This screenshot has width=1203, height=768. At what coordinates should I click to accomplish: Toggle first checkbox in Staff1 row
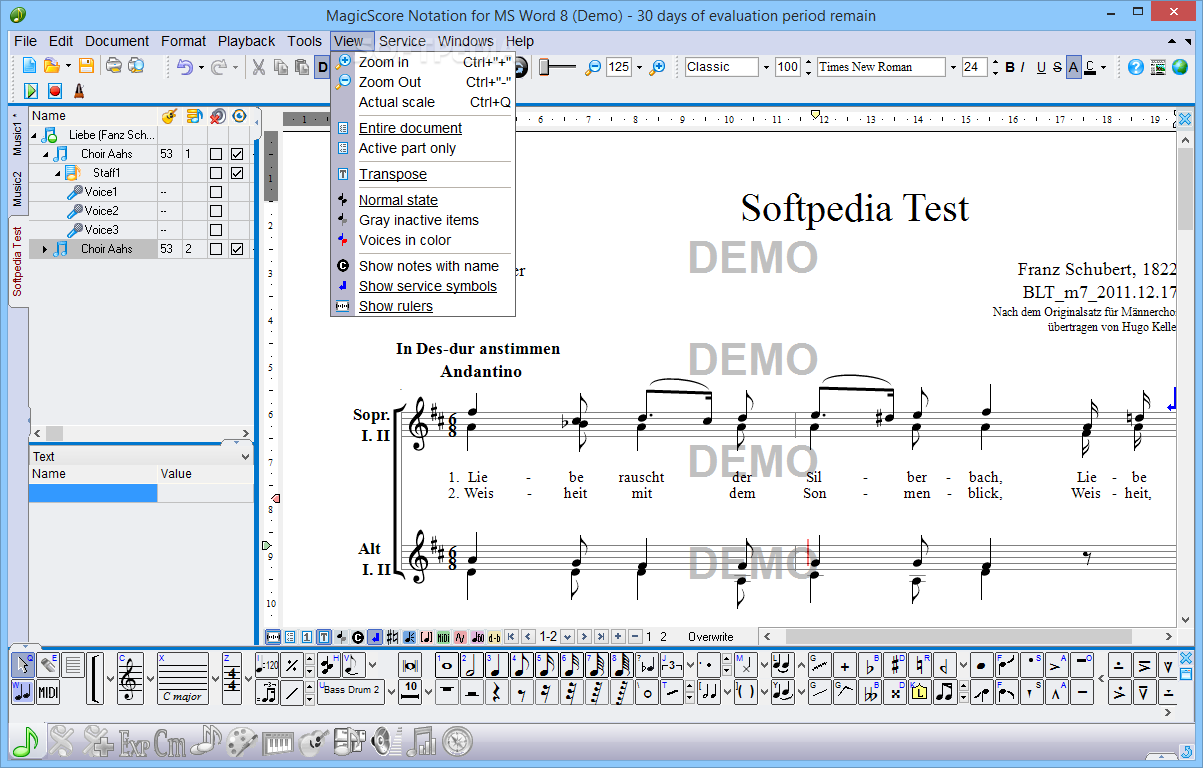[x=215, y=173]
